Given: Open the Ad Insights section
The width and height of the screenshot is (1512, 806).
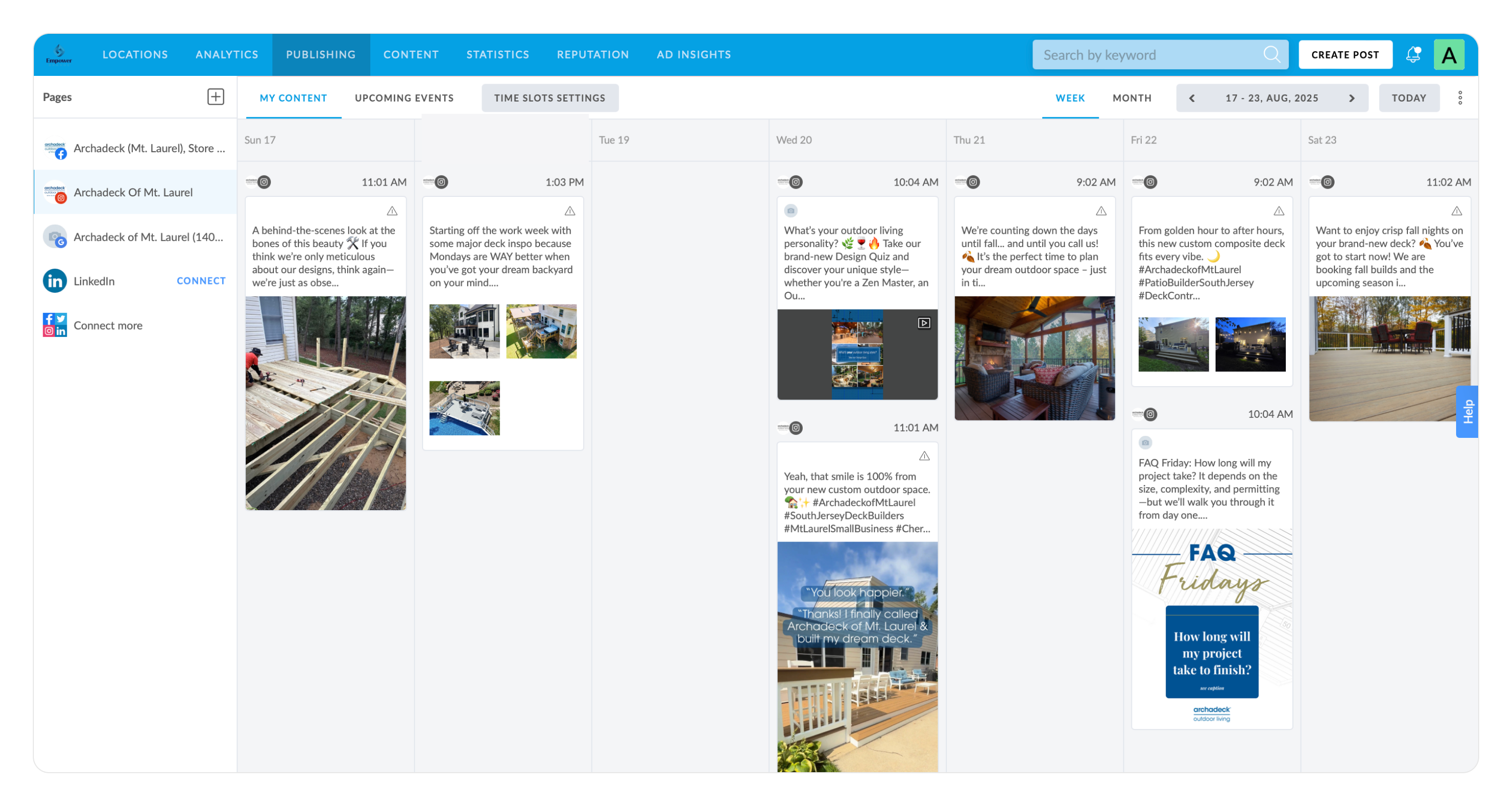Looking at the screenshot, I should (694, 54).
